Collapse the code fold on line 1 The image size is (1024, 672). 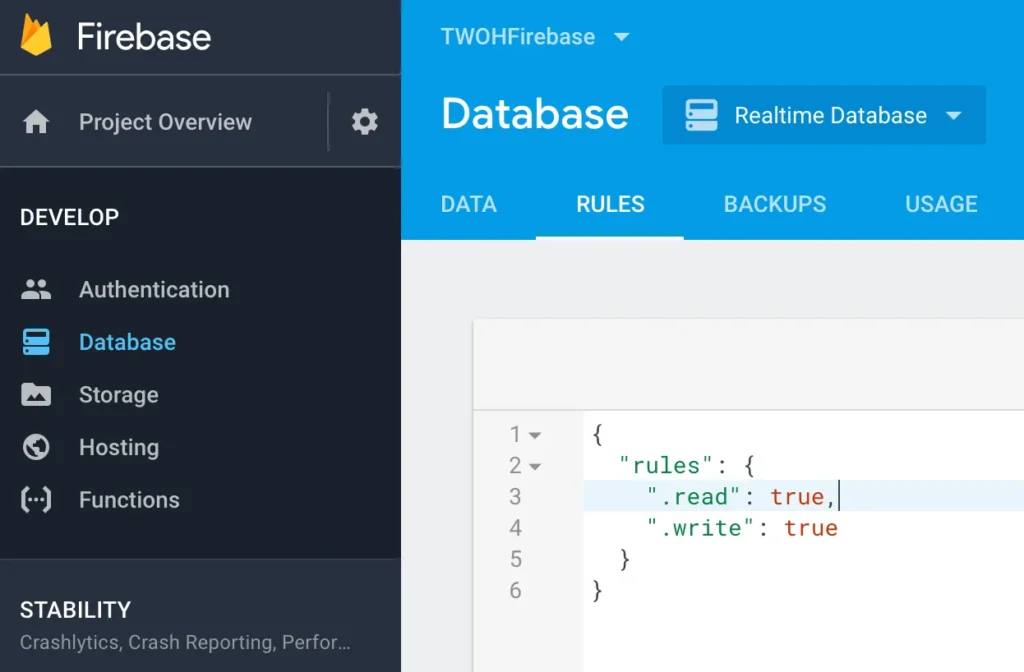tap(535, 436)
